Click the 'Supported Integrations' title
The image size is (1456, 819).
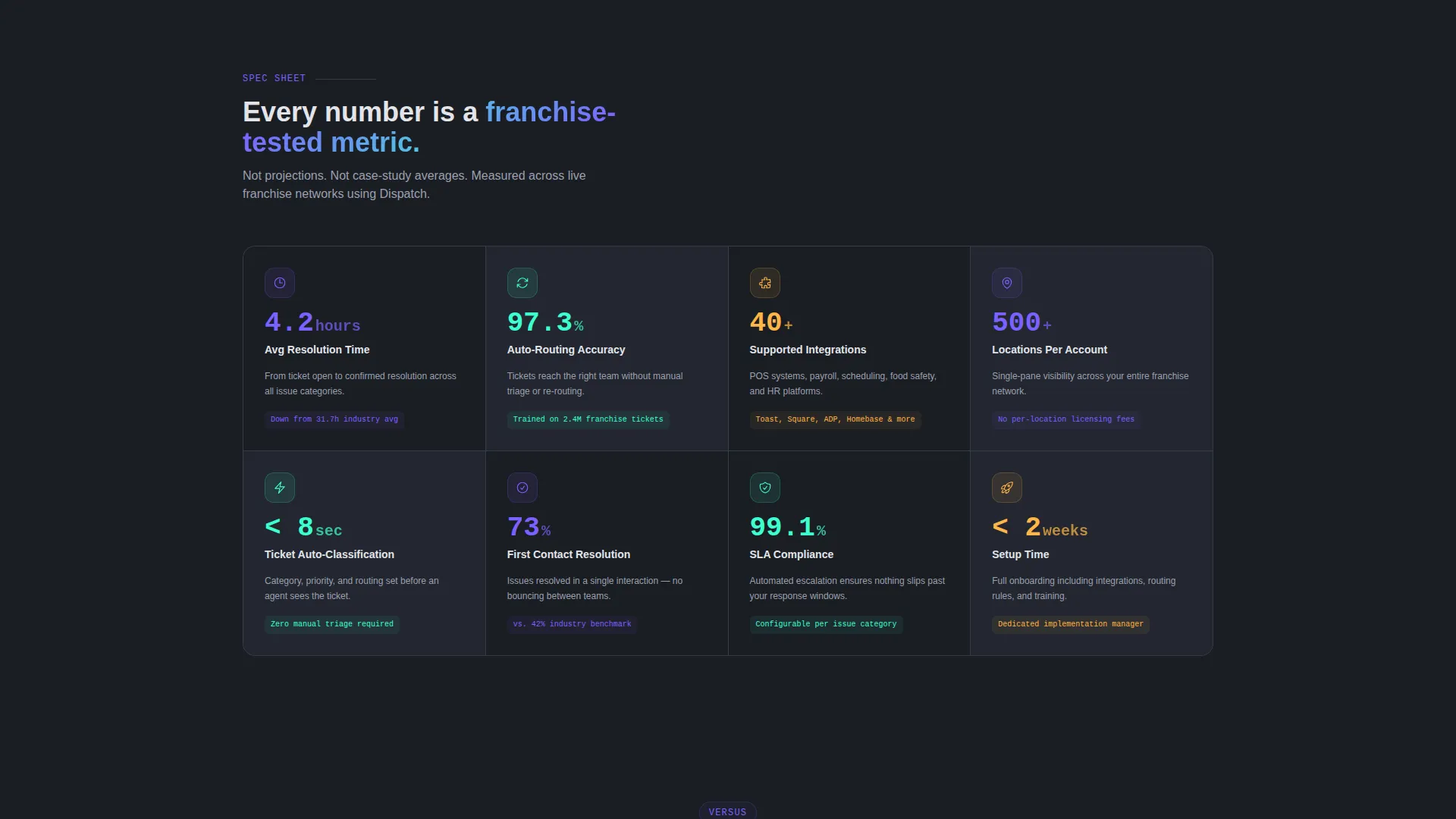808,350
